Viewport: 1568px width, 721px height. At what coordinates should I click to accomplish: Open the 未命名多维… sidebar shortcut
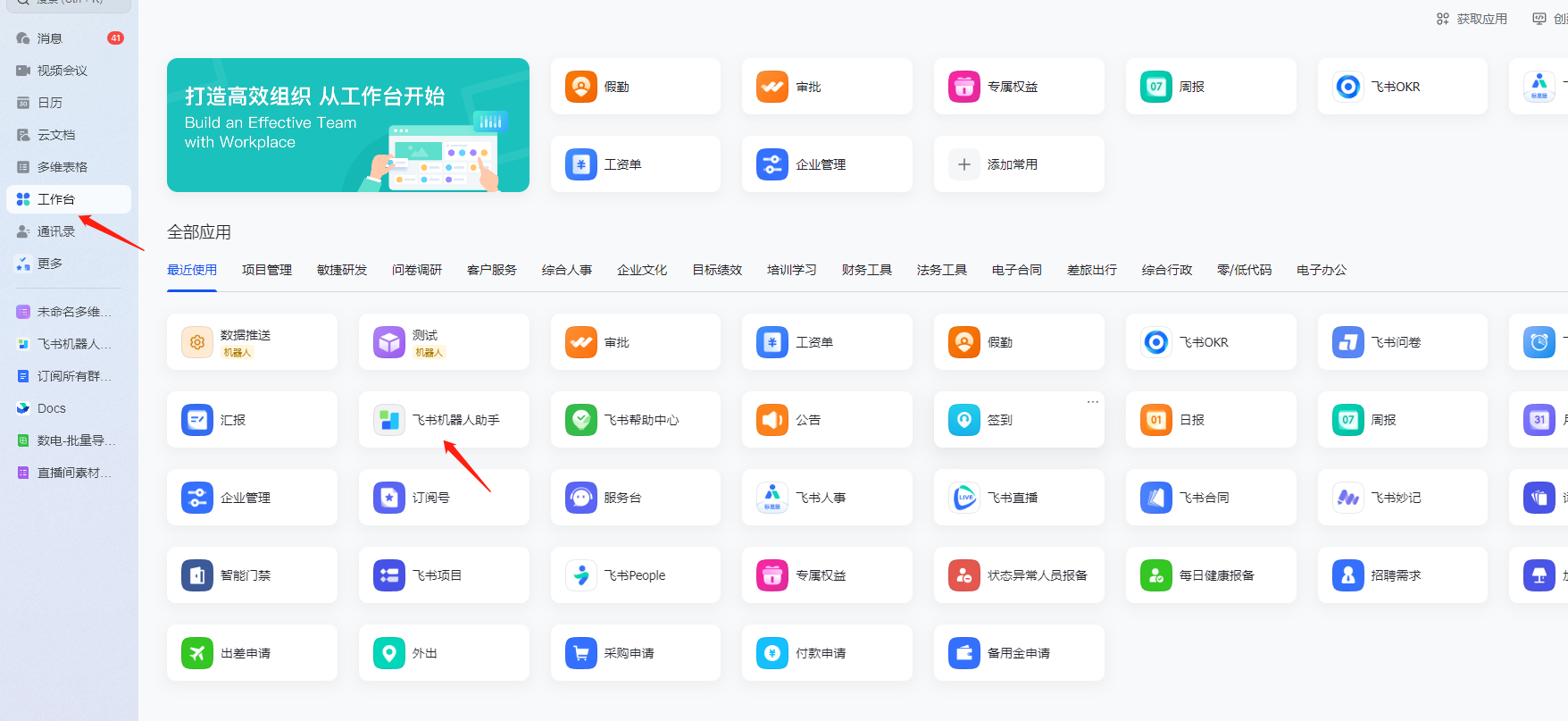[x=69, y=312]
